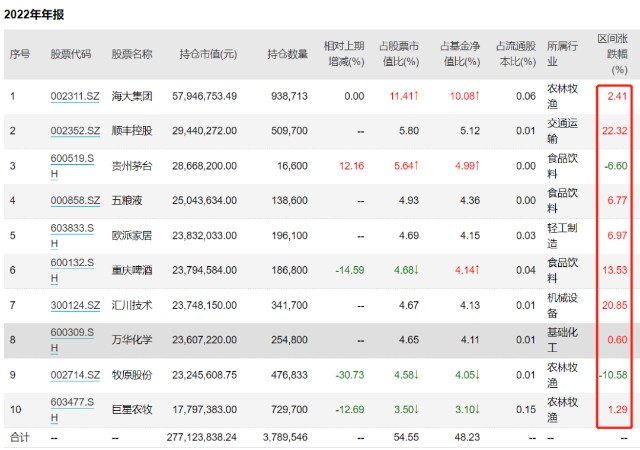
Task: Click interval change -10.58 for 牧原股份
Action: [613, 375]
